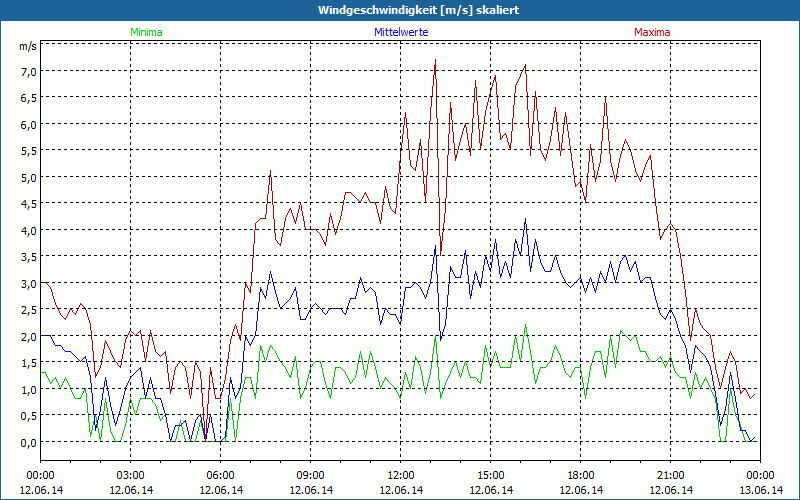Click the 03:00 time axis label

tap(131, 476)
